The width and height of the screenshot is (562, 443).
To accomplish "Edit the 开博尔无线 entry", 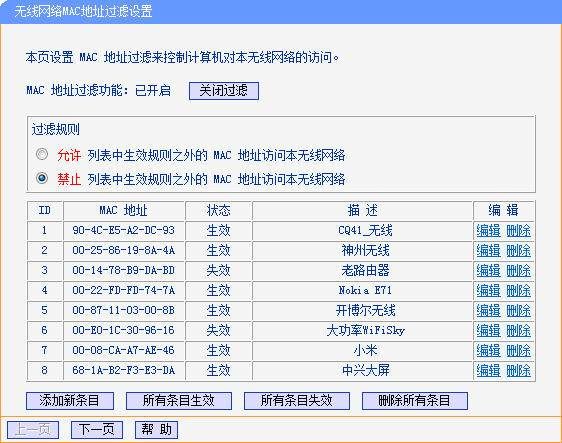I will click(488, 310).
